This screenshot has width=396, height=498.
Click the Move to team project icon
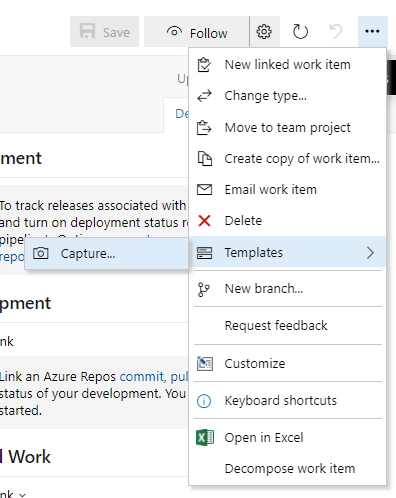[204, 128]
